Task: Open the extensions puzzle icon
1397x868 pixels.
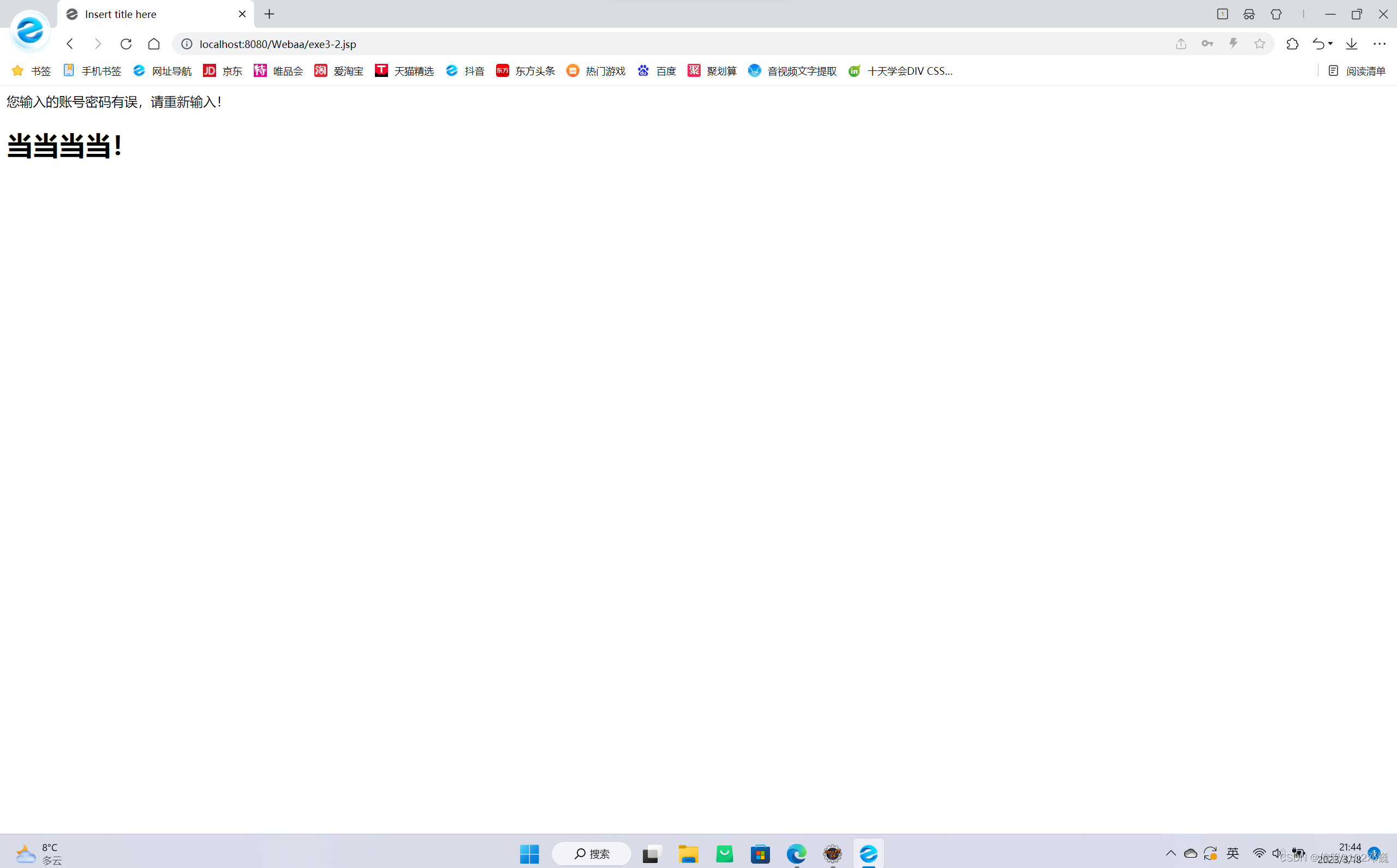Action: [1292, 44]
